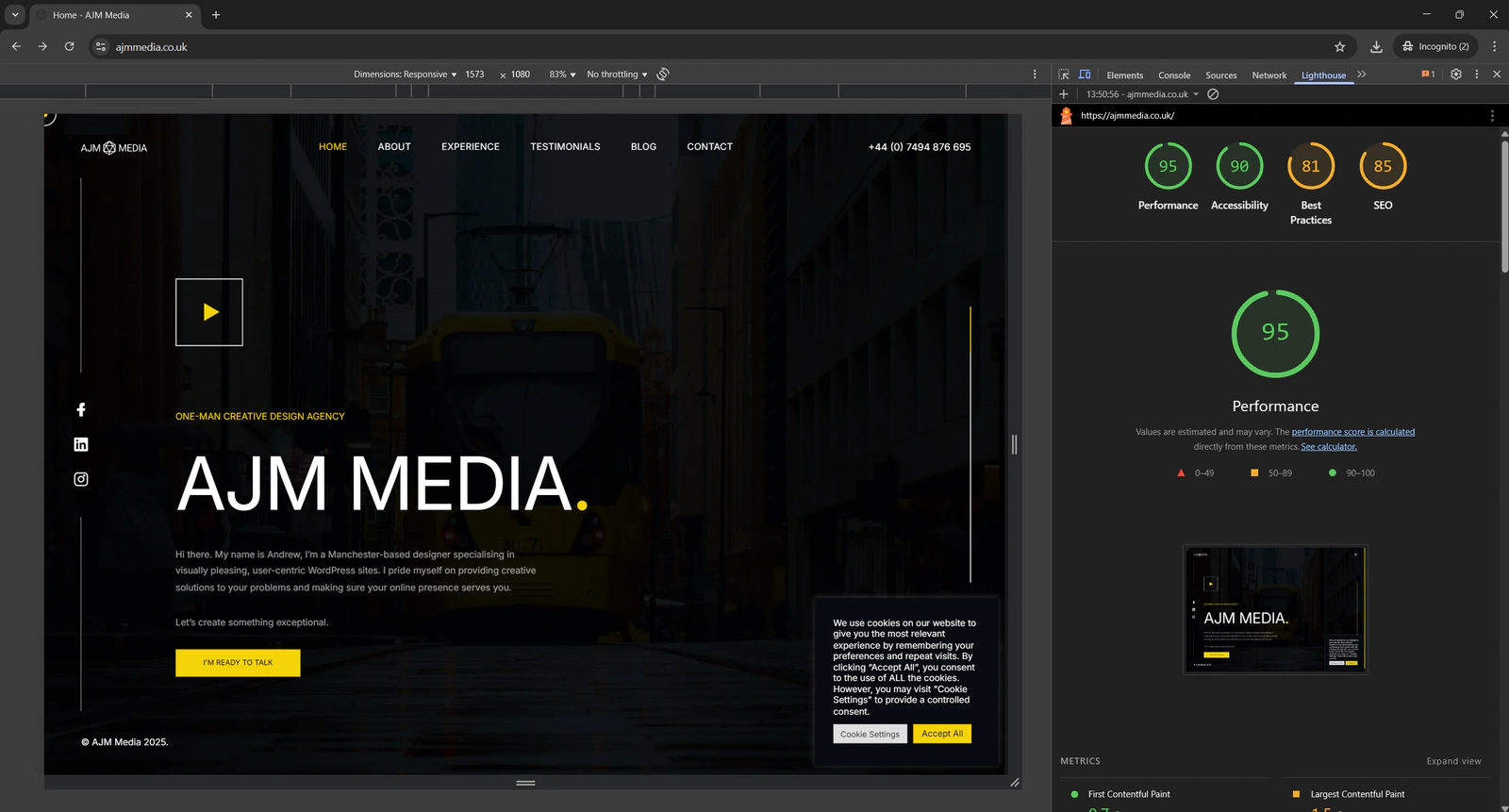Toggle the DevTools device toolbar icon
The width and height of the screenshot is (1509, 812).
point(1085,74)
